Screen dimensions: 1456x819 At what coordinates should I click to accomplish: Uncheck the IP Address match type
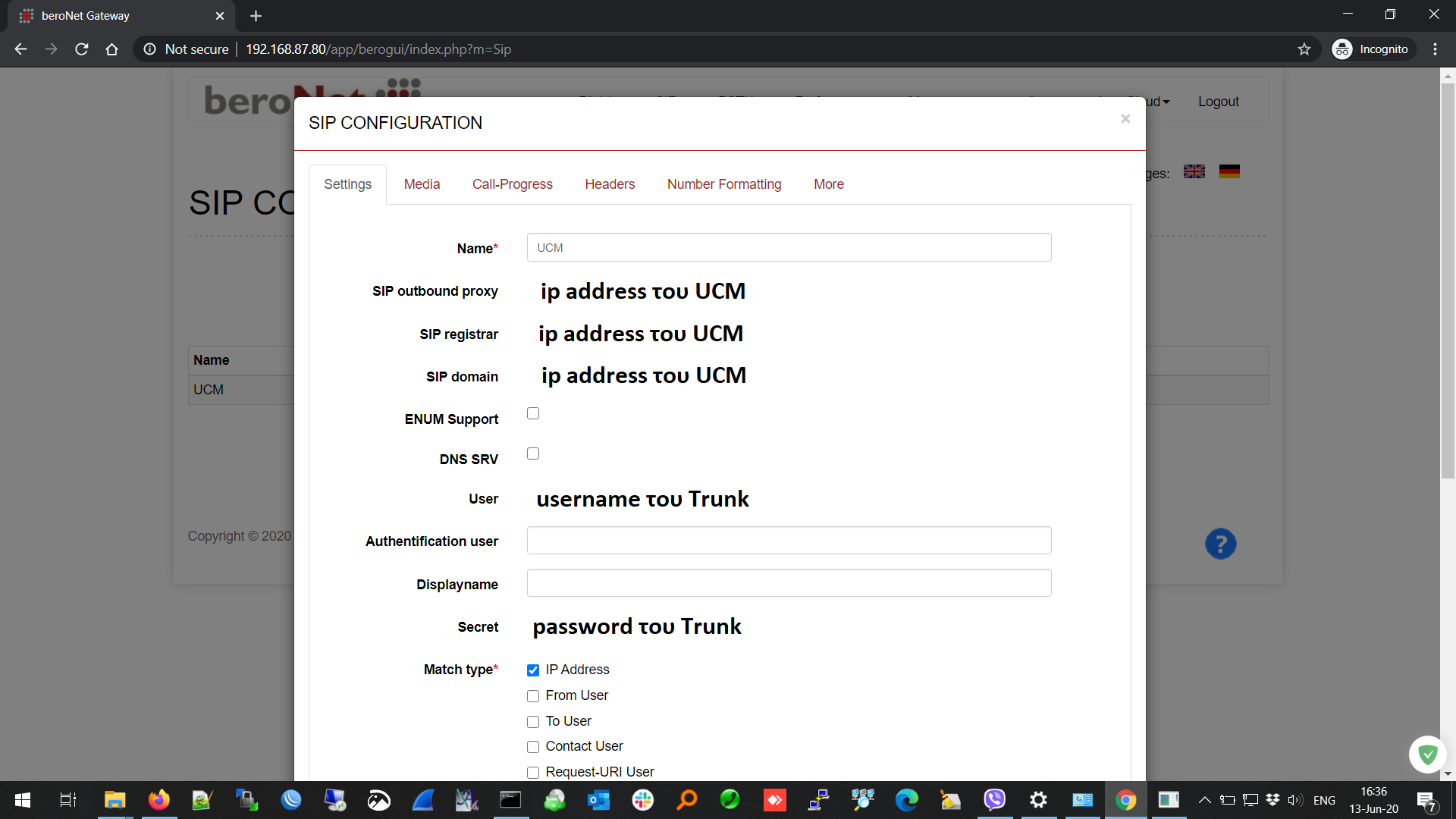click(x=533, y=670)
